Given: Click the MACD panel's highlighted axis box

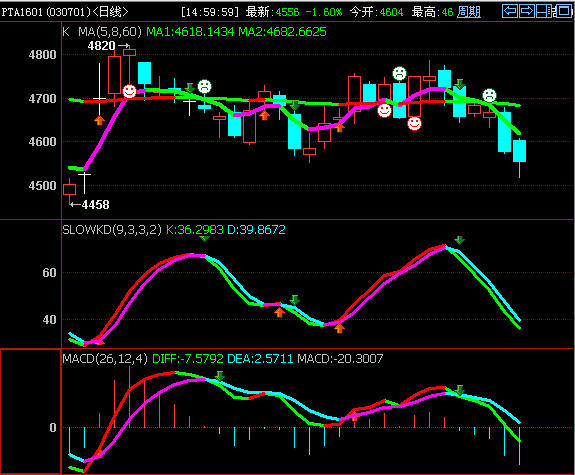Looking at the screenshot, I should click(31, 411).
